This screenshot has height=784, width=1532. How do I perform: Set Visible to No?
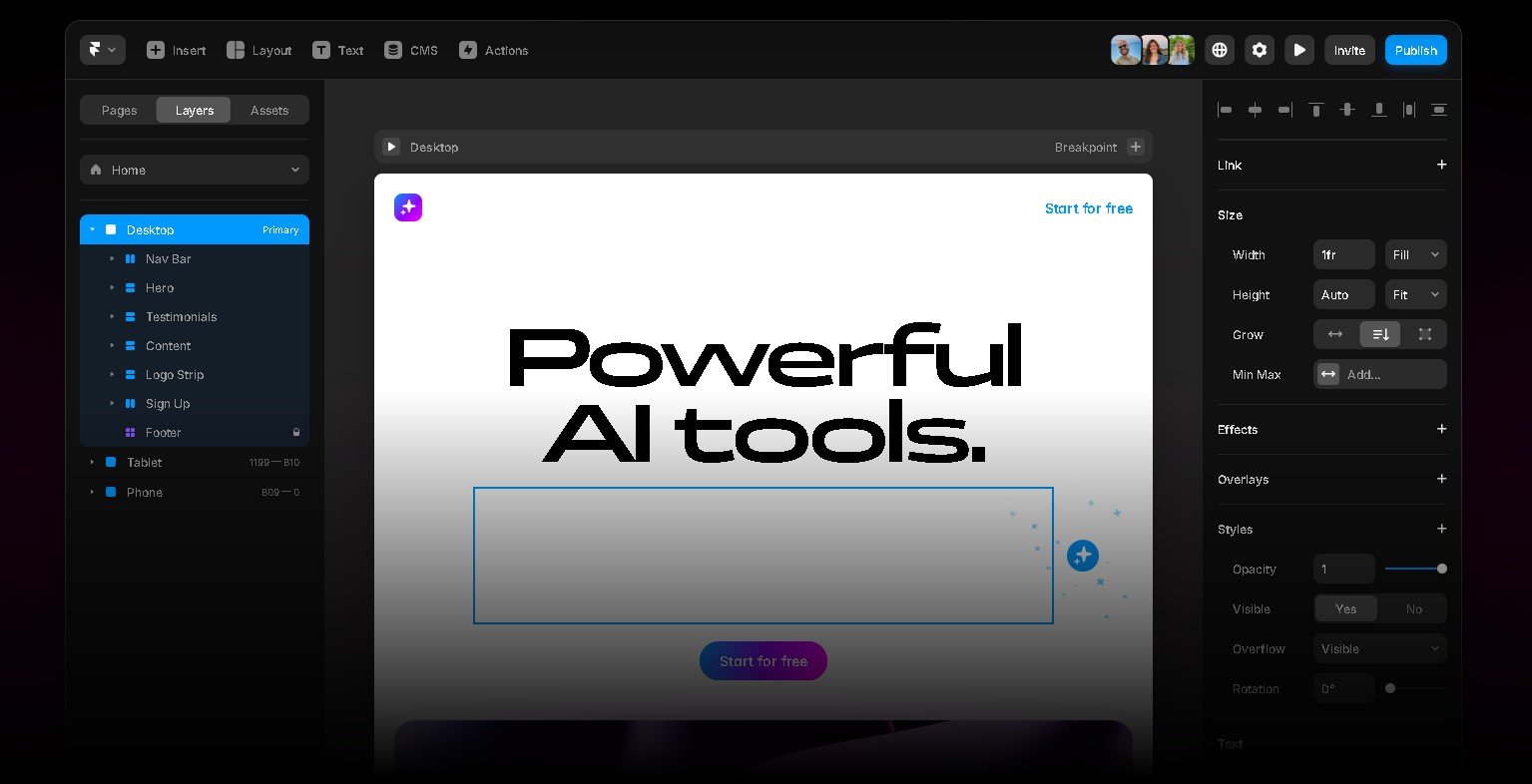pyautogui.click(x=1413, y=608)
